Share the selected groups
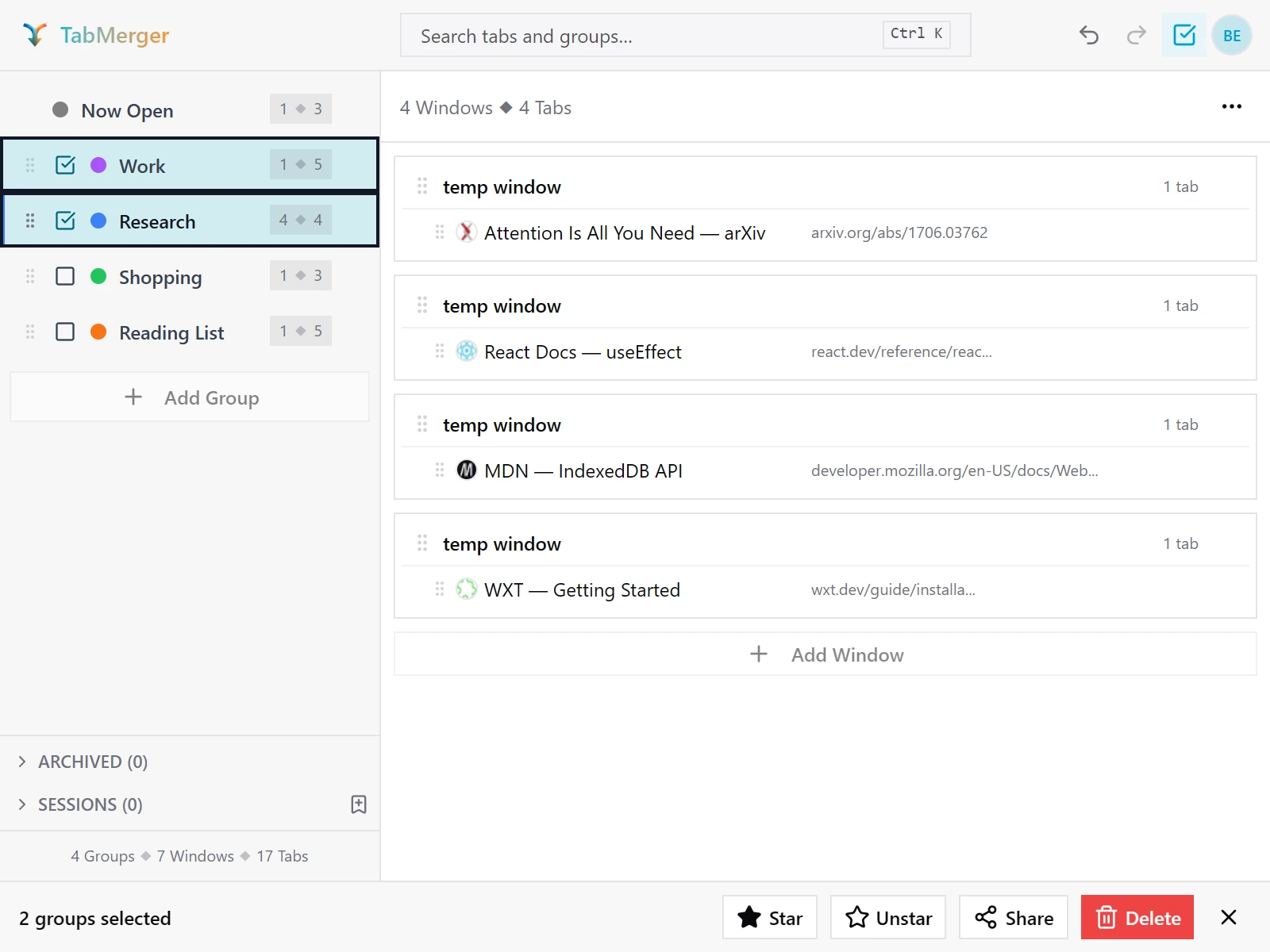 tap(1014, 917)
